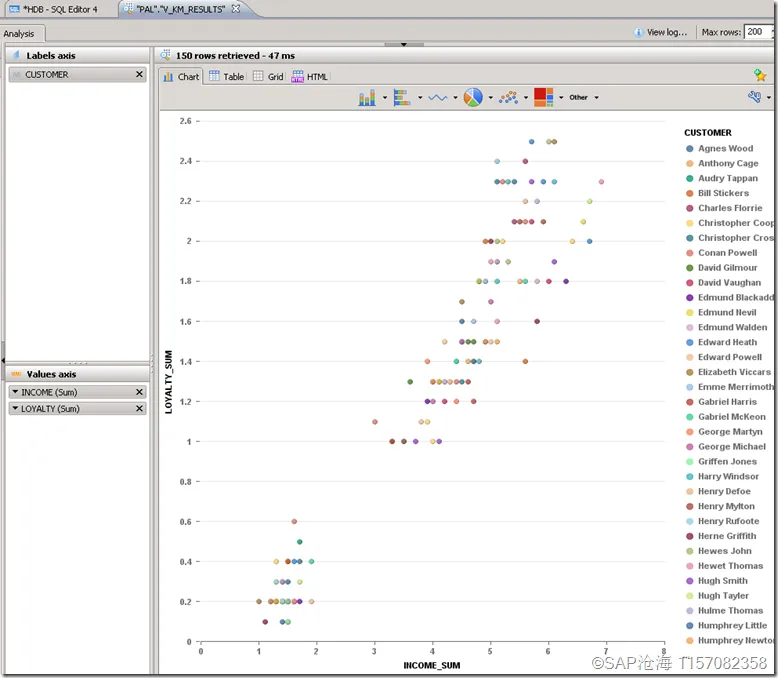
Task: Click Humphrey Little legend entry
Action: [x=726, y=625]
